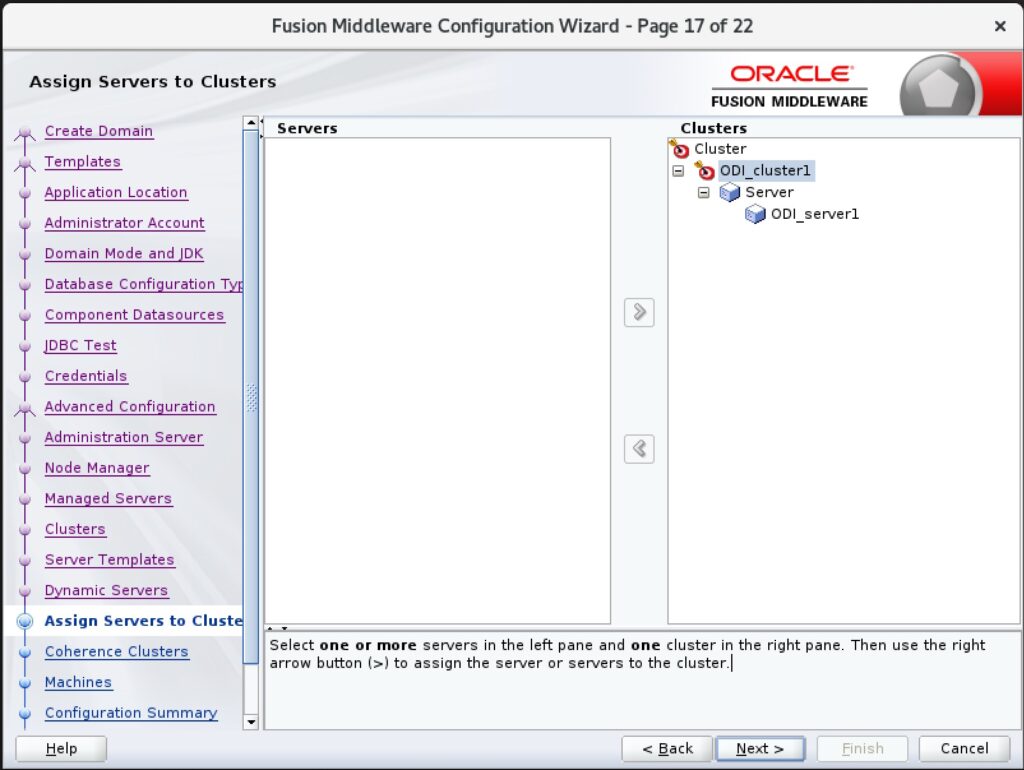This screenshot has height=770, width=1024.
Task: Click the Templates step node icon
Action: (x=25, y=163)
